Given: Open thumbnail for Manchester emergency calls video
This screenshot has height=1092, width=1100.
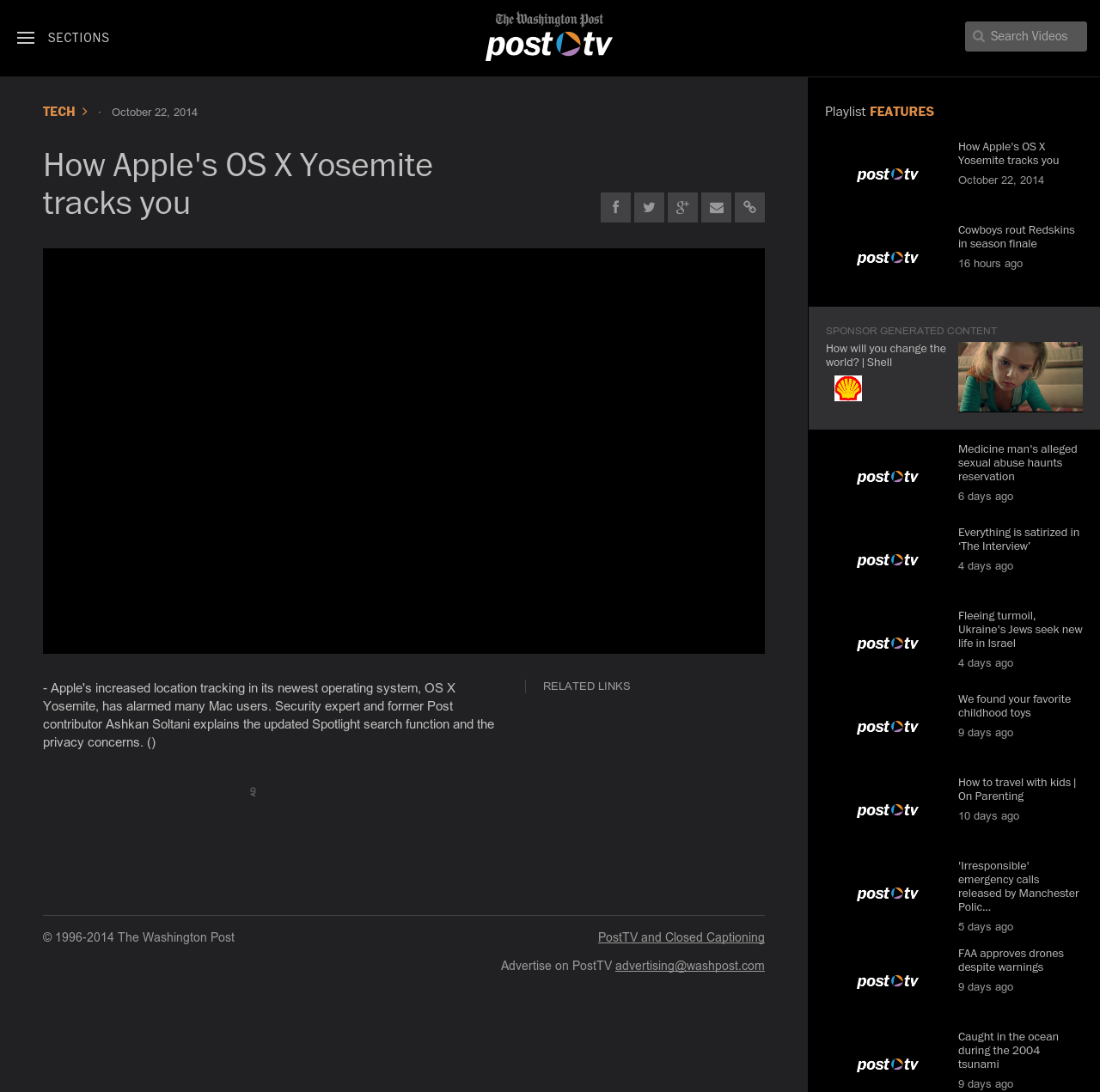Looking at the screenshot, I should coord(888,894).
